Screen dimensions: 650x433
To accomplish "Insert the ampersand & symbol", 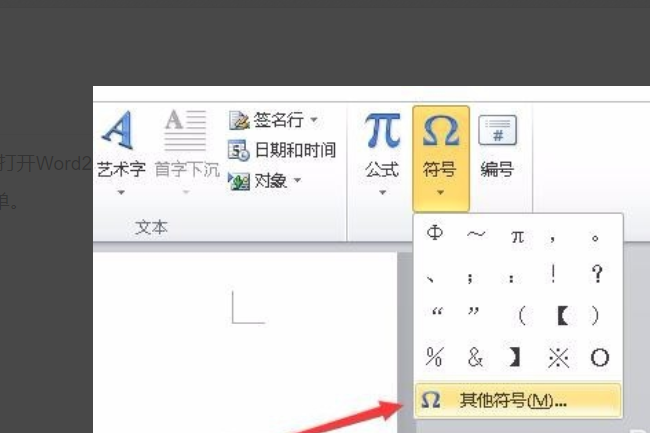I will (x=475, y=357).
